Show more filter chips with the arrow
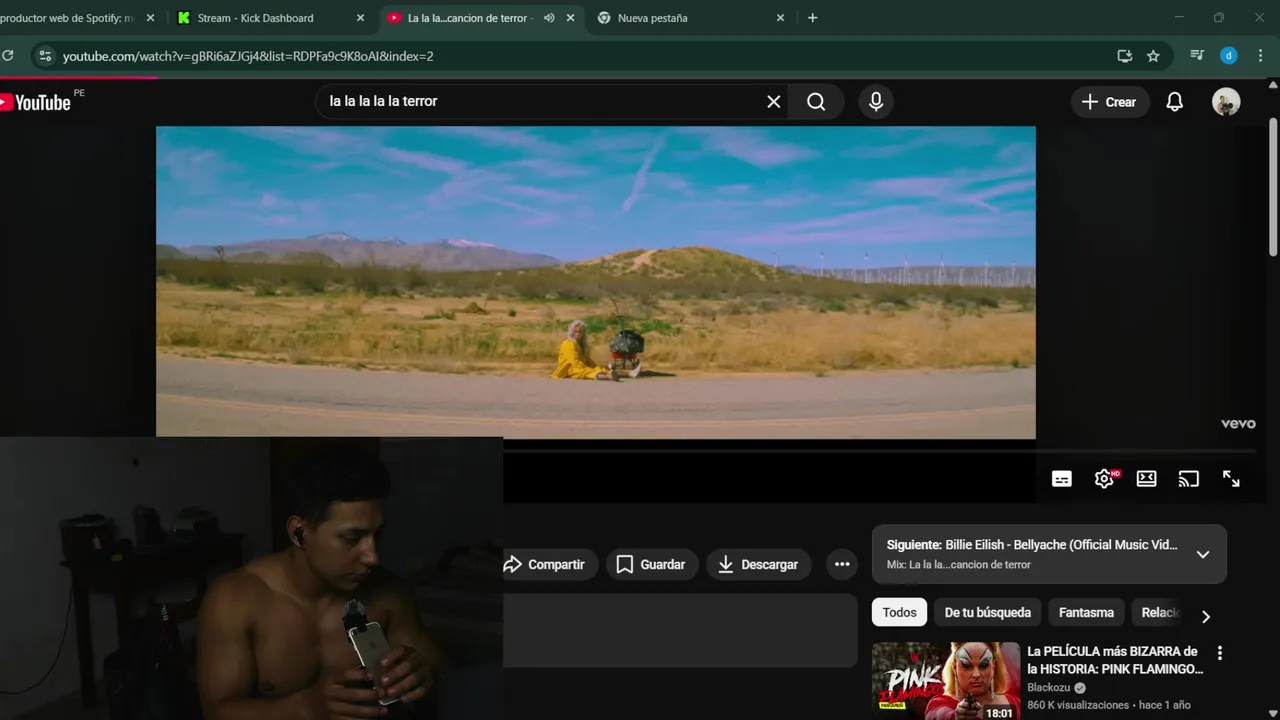 point(1205,616)
